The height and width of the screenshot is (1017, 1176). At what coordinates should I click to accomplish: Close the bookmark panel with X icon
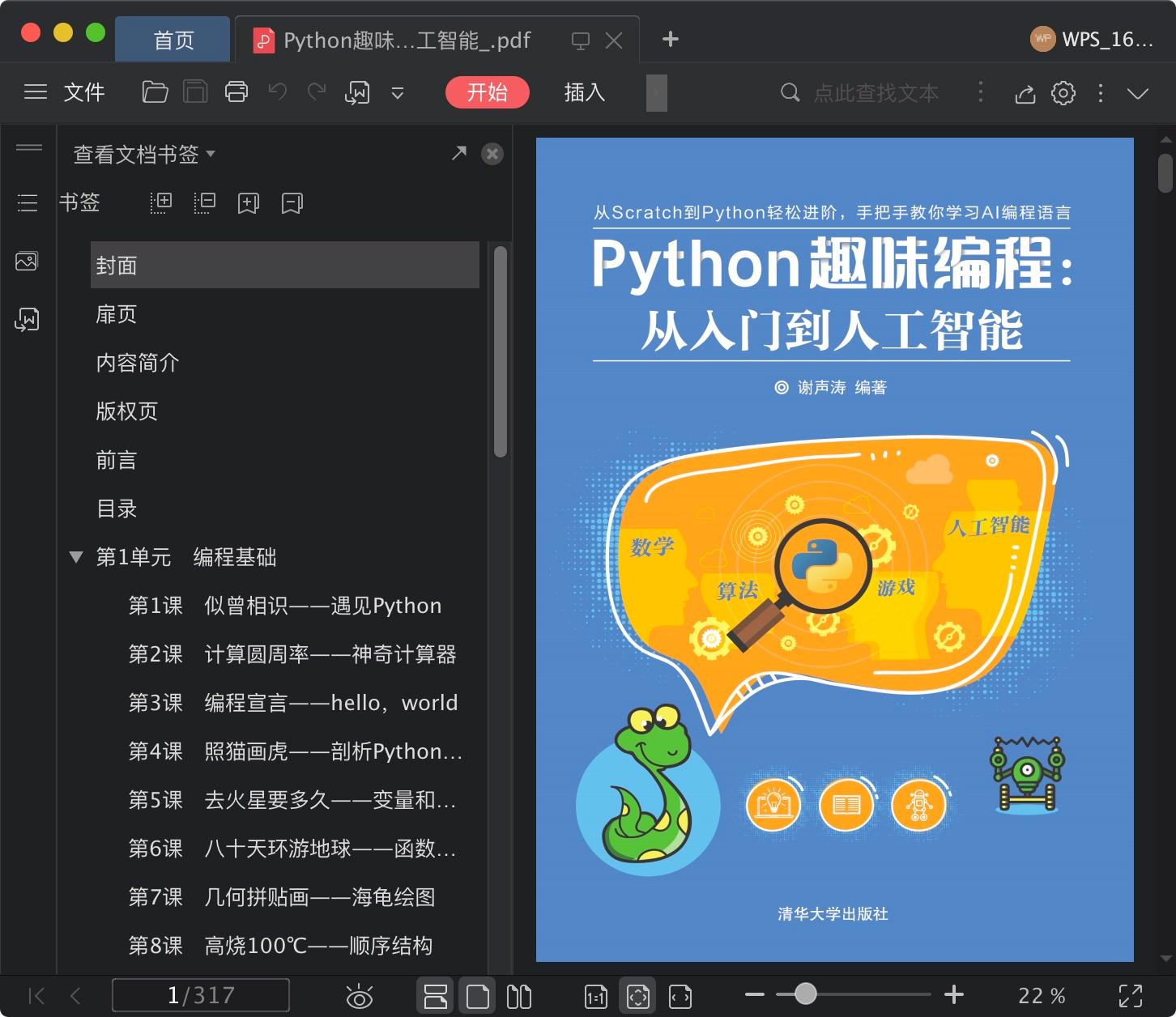(x=492, y=154)
